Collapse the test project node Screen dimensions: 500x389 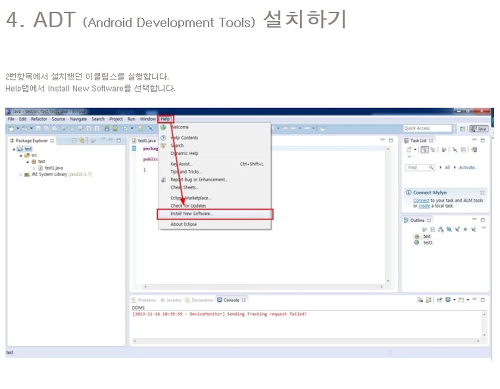pyautogui.click(x=14, y=149)
